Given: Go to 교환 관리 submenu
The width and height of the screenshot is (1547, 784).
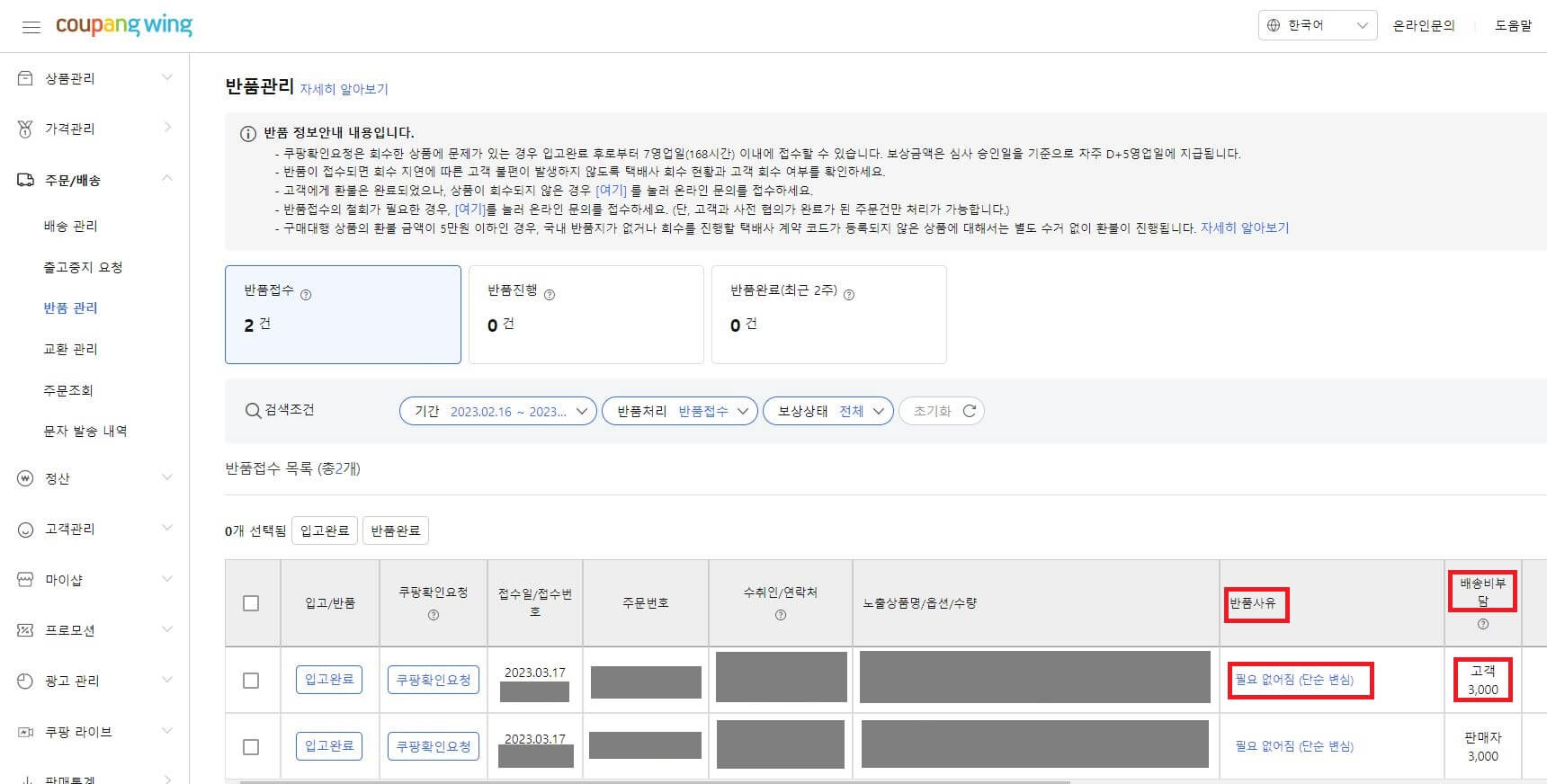Looking at the screenshot, I should pyautogui.click(x=70, y=349).
